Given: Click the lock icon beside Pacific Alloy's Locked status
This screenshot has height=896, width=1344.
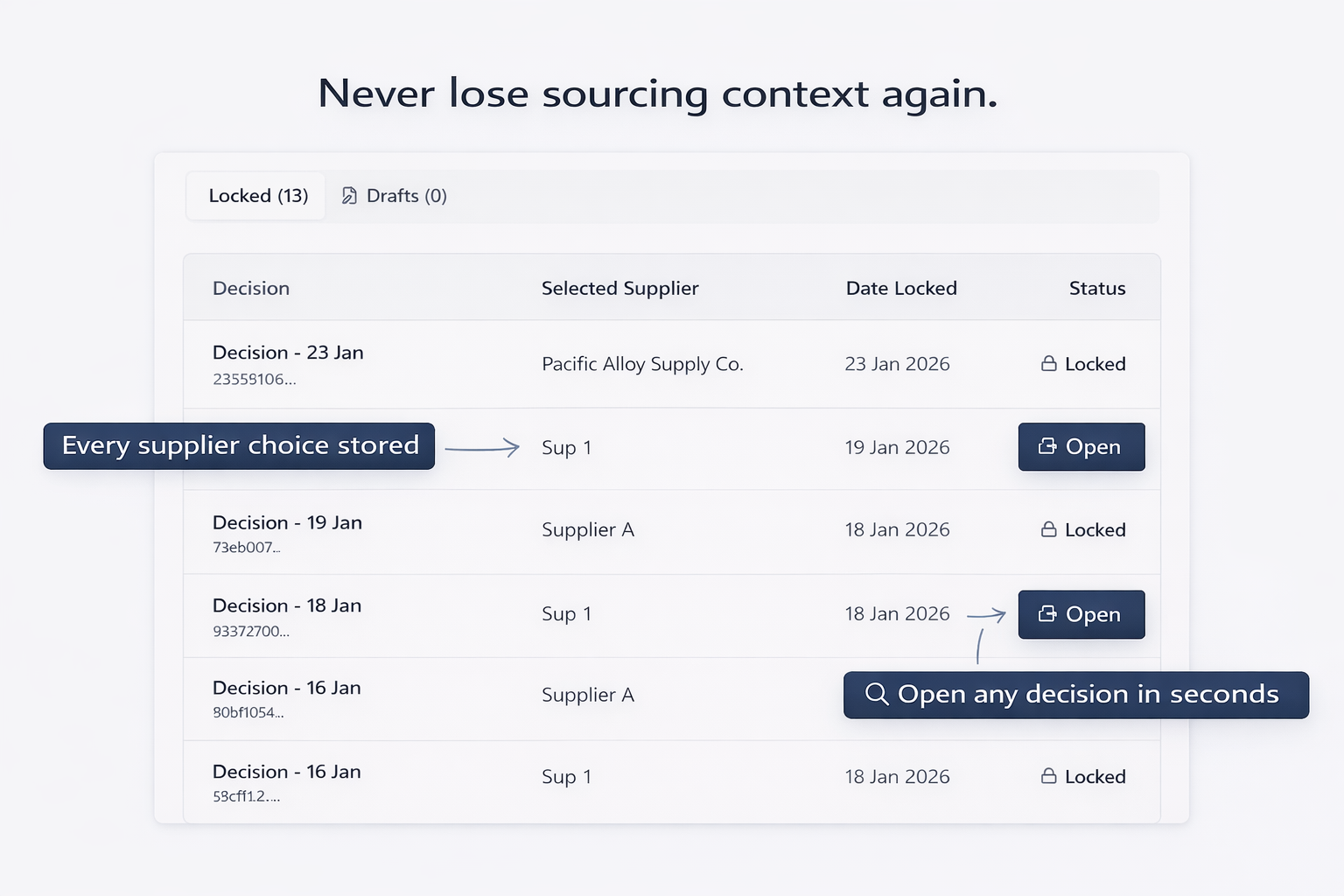Looking at the screenshot, I should (1048, 364).
